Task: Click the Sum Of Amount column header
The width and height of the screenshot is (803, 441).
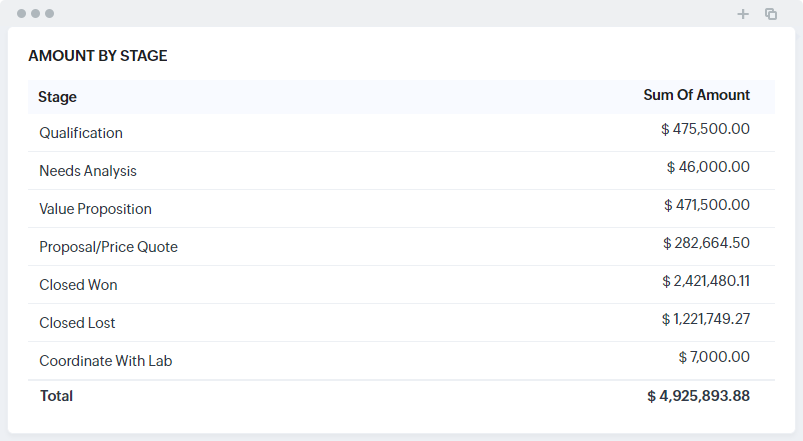Action: 696,95
